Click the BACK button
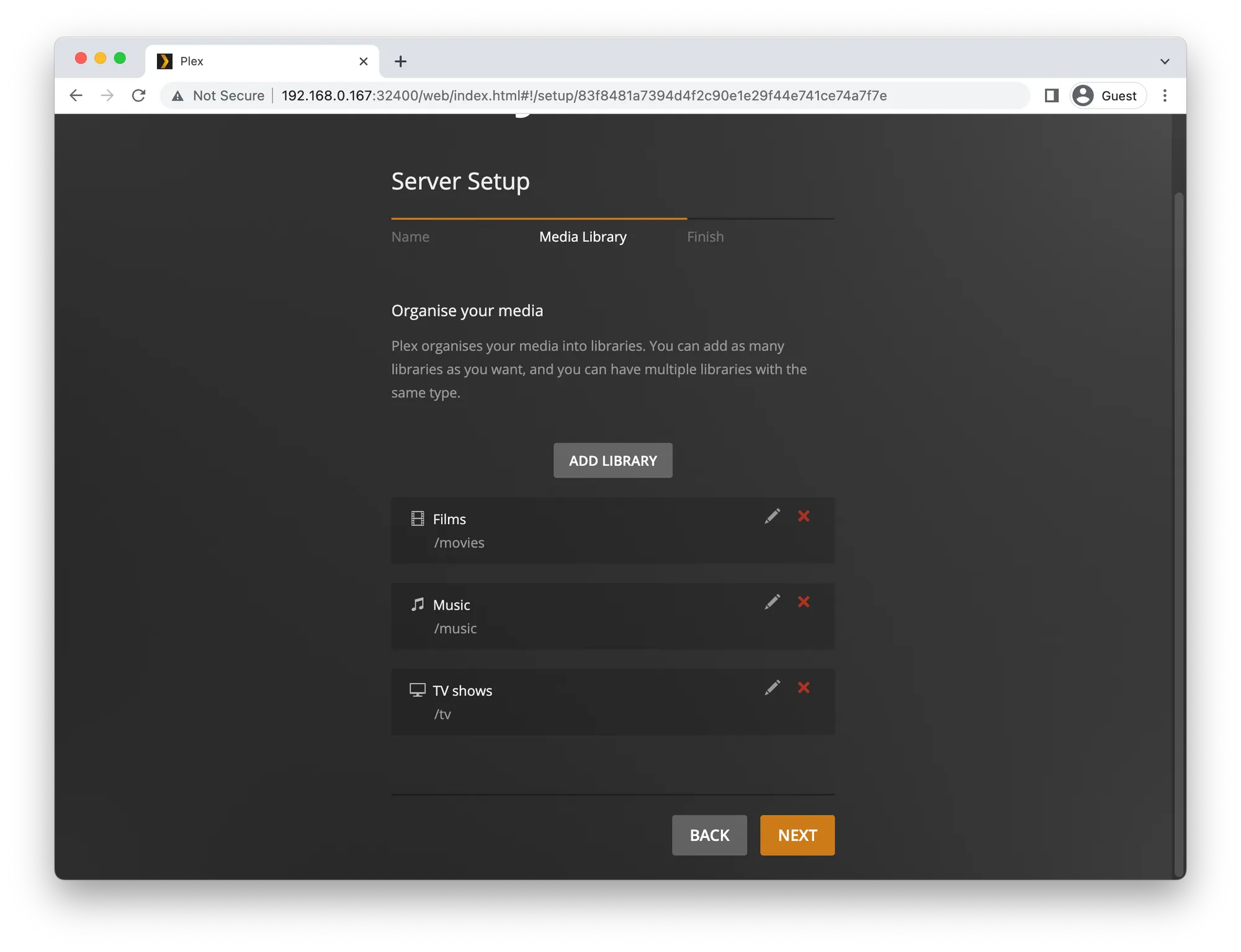Image resolution: width=1241 pixels, height=952 pixels. tap(709, 835)
